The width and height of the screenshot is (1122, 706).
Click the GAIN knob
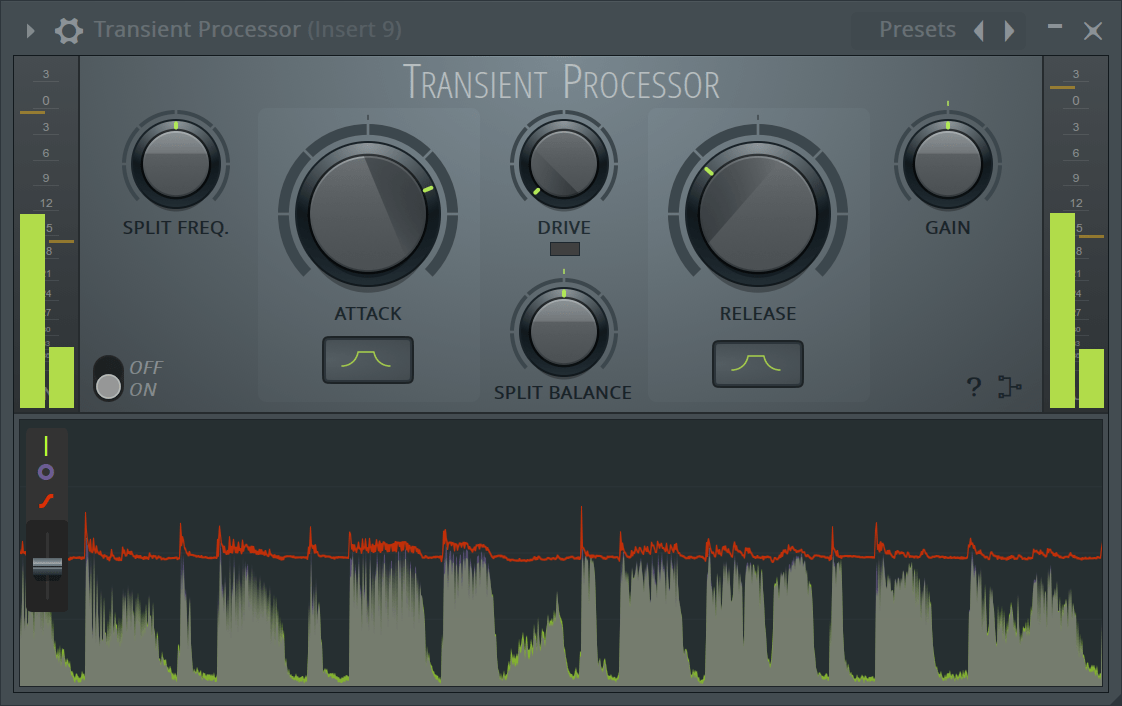tap(947, 162)
